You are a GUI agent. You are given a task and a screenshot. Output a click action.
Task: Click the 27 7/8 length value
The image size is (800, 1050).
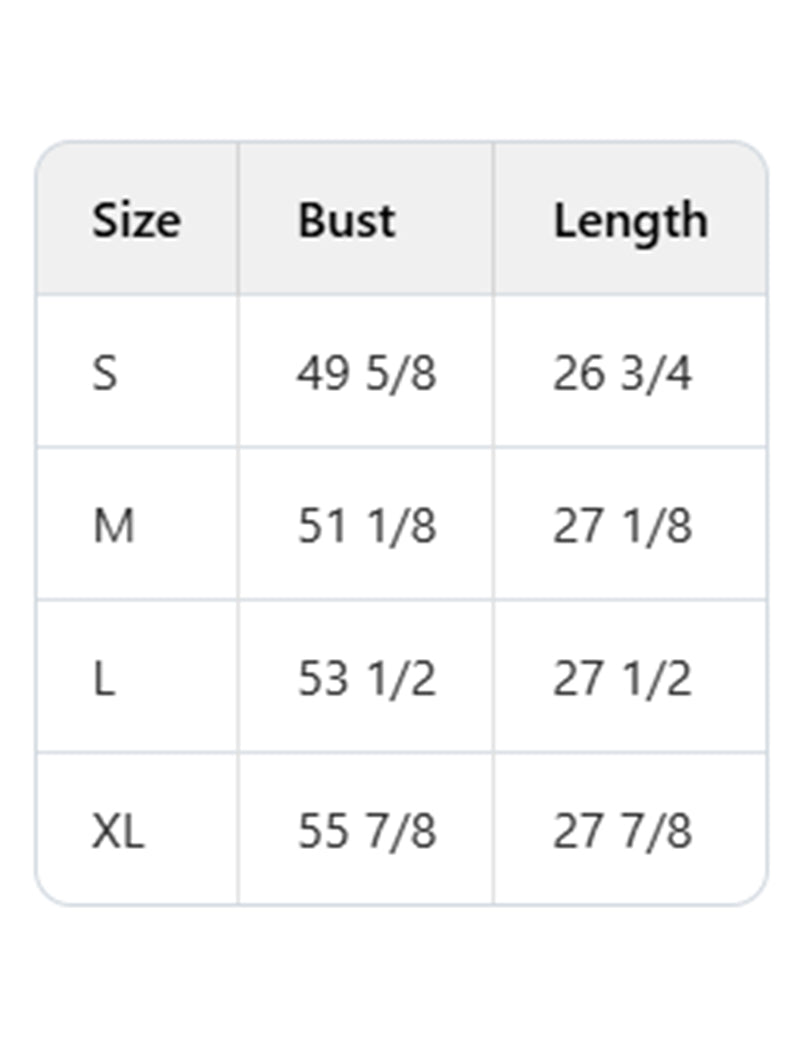pyautogui.click(x=622, y=831)
